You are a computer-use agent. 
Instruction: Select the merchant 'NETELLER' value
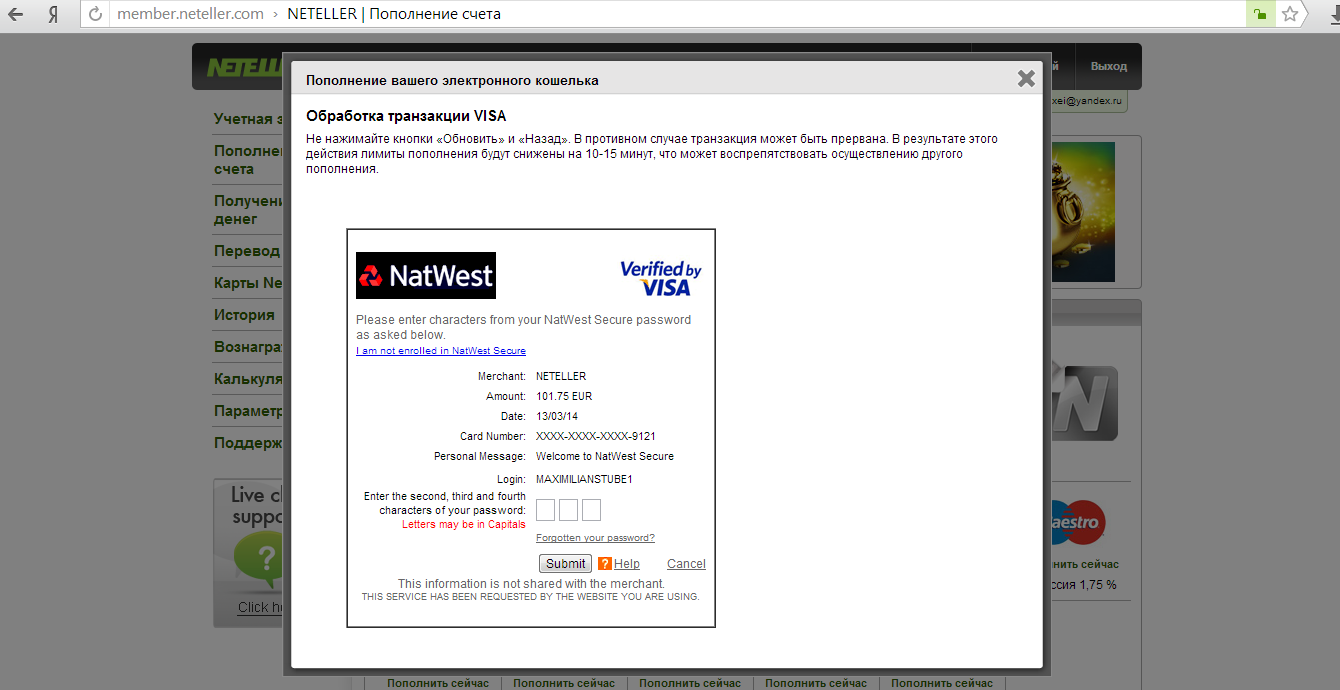pos(561,376)
